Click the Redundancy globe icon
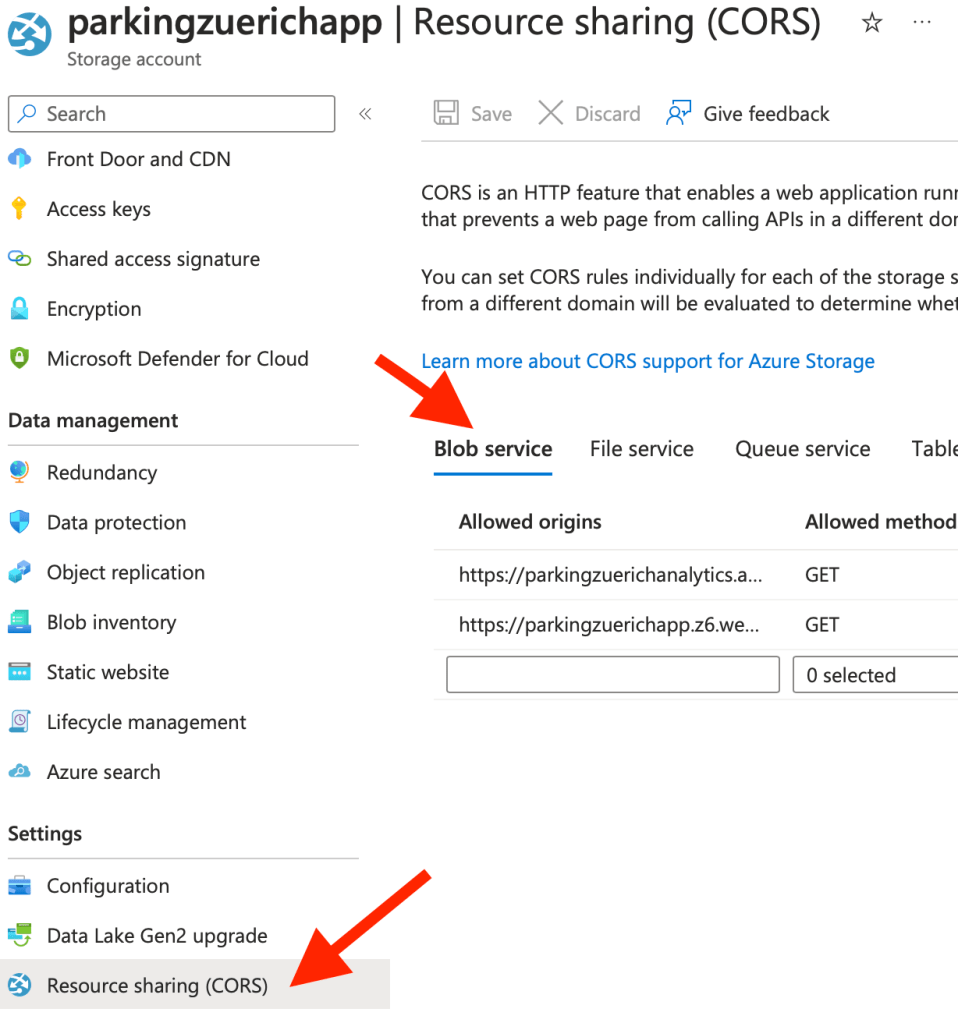958x1023 pixels. pos(19,472)
